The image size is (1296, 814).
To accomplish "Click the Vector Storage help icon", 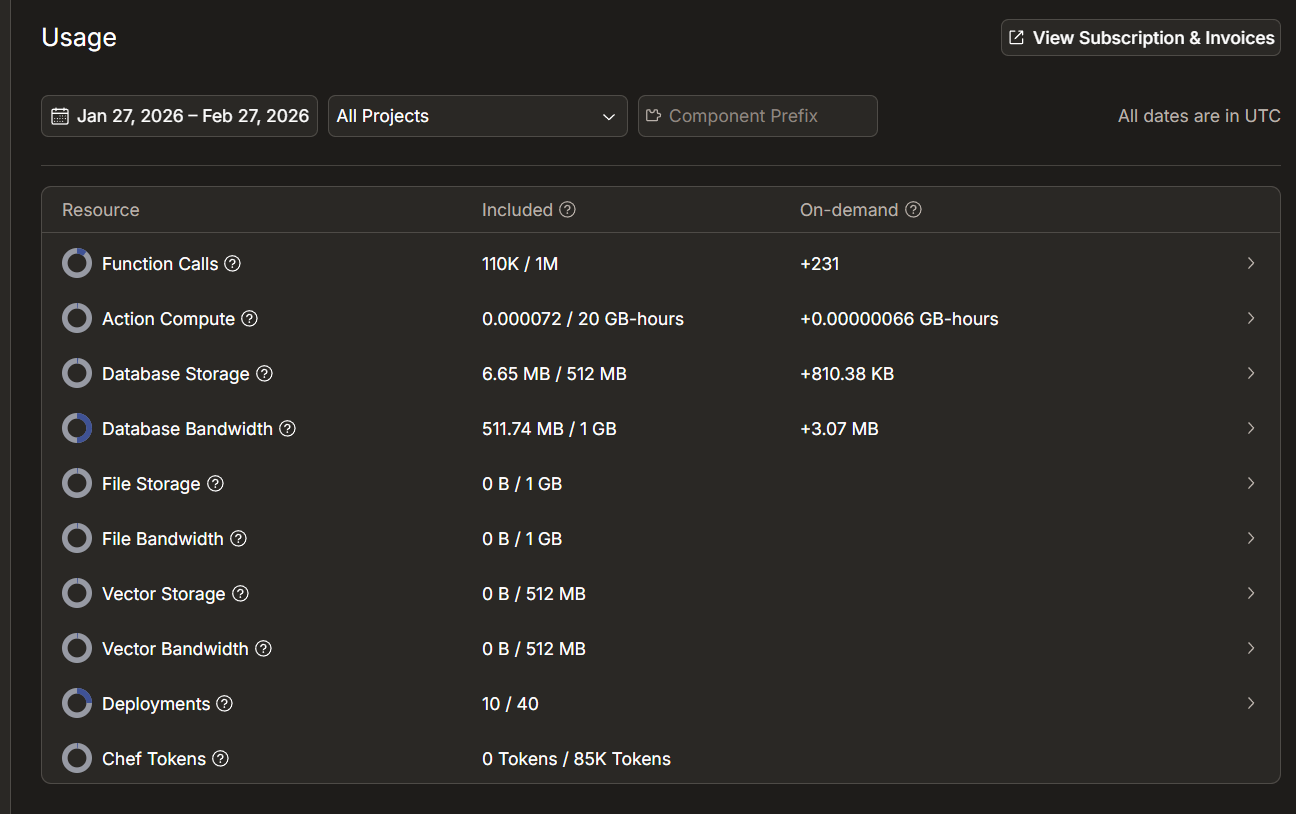I will pos(241,594).
